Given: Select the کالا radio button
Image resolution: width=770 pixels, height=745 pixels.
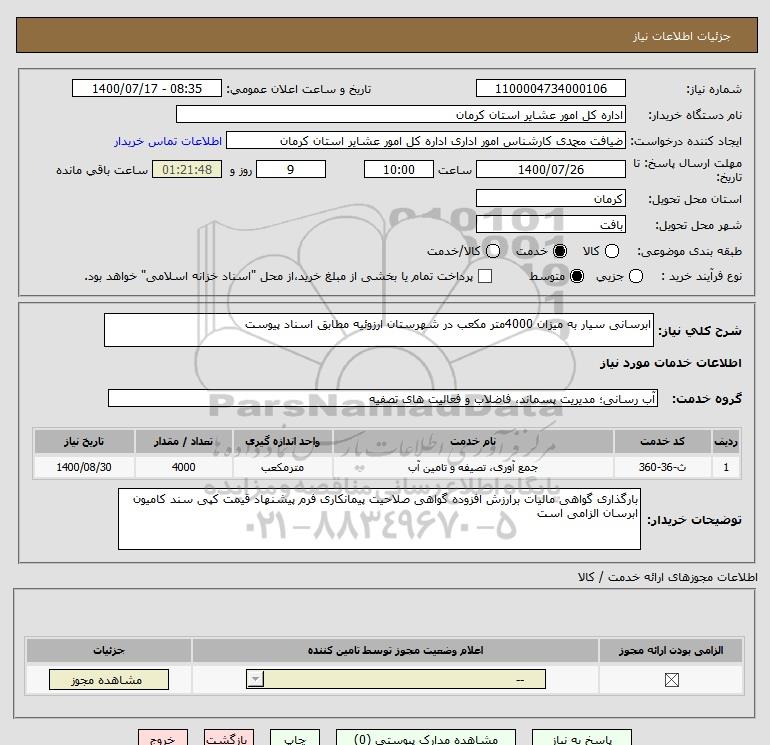Looking at the screenshot, I should coord(611,251).
